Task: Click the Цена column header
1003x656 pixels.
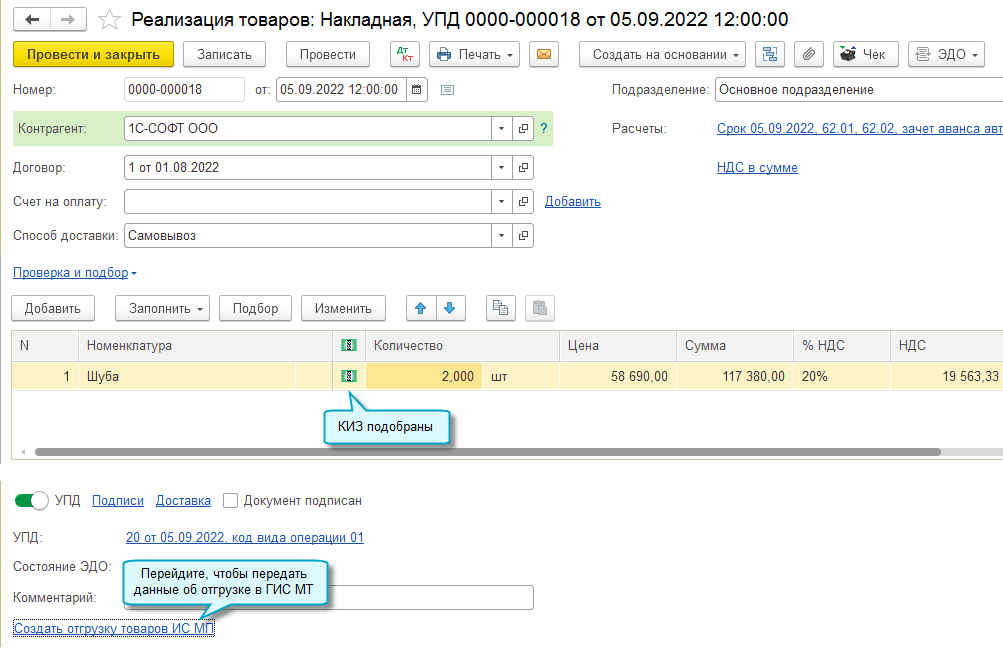Action: coord(618,345)
